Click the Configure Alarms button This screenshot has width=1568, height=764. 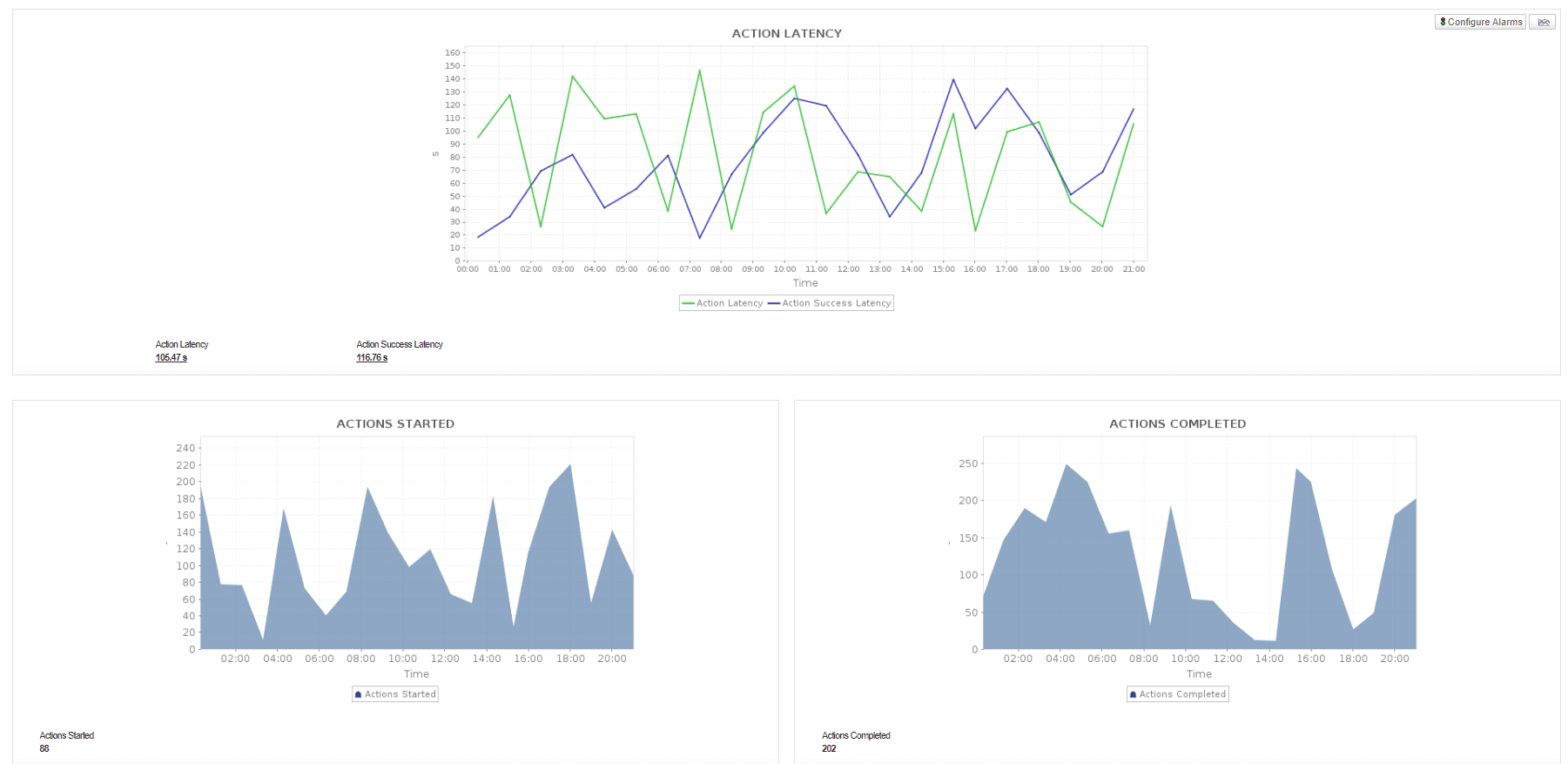coord(1480,22)
